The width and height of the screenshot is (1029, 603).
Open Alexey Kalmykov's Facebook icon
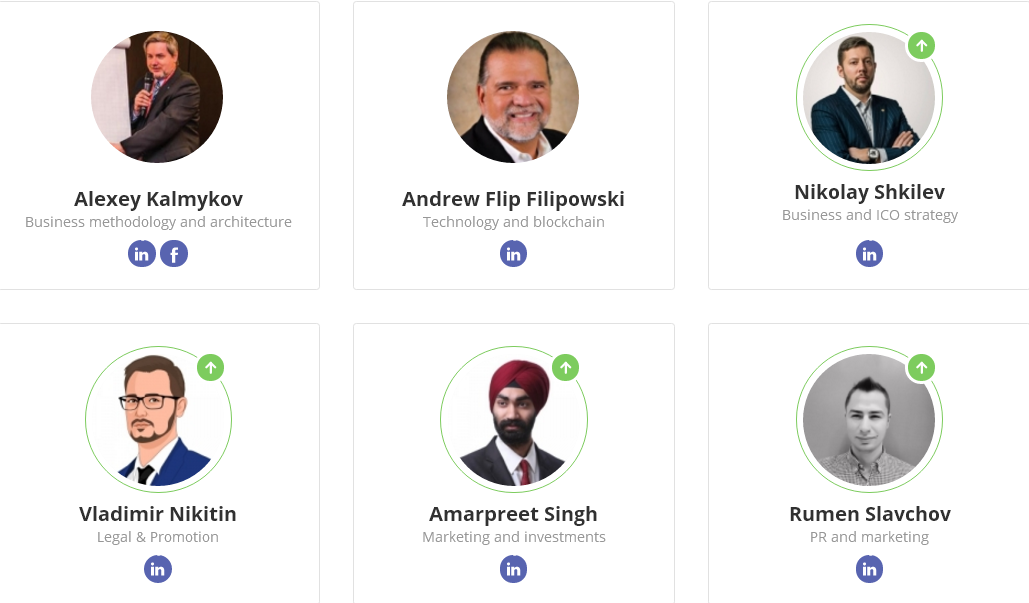(174, 254)
